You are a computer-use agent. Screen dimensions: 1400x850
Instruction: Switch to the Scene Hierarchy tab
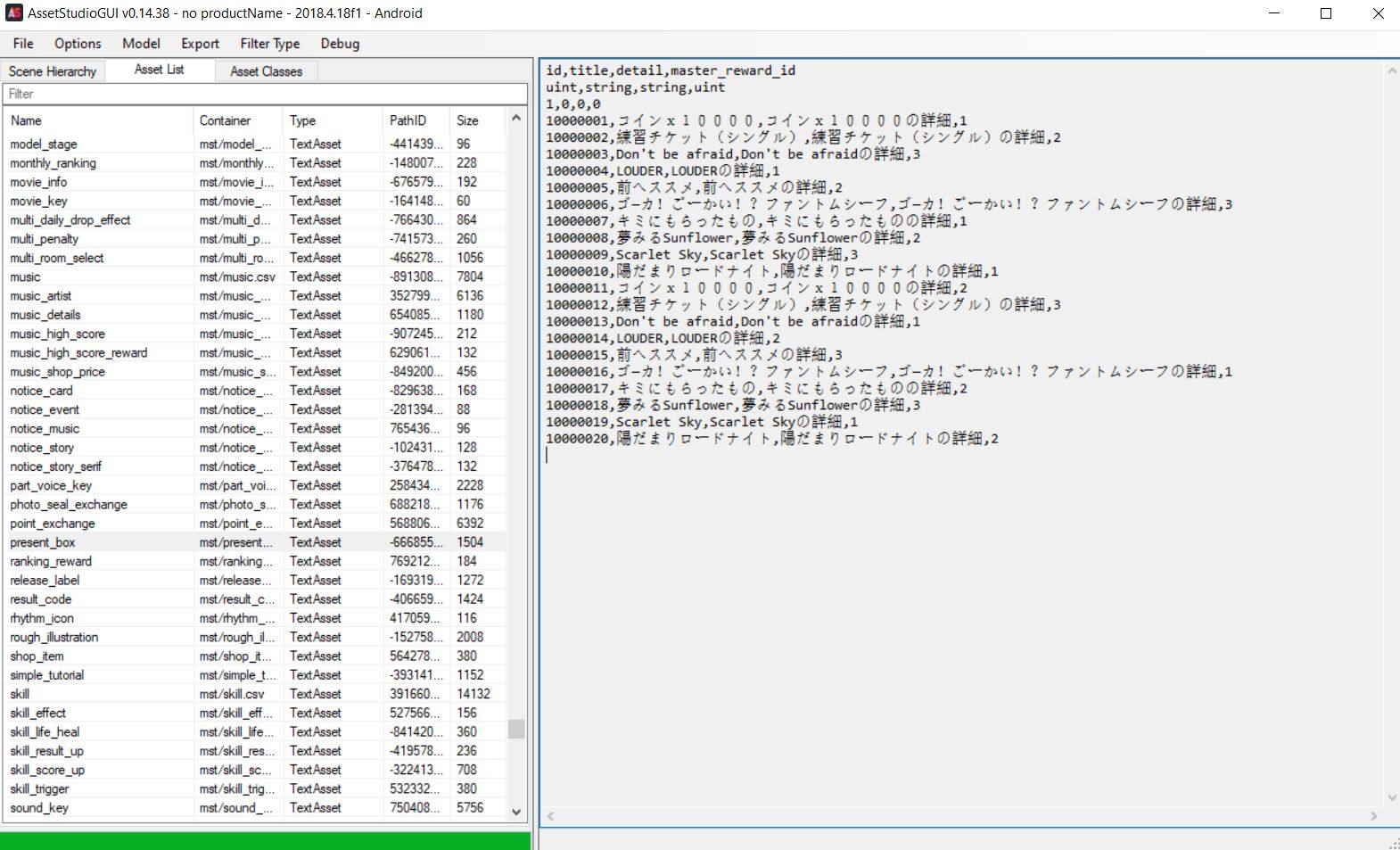pyautogui.click(x=53, y=71)
